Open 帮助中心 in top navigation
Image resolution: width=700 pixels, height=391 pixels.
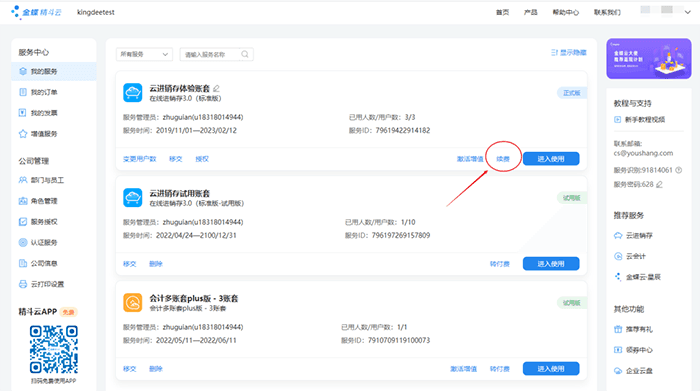[566, 12]
